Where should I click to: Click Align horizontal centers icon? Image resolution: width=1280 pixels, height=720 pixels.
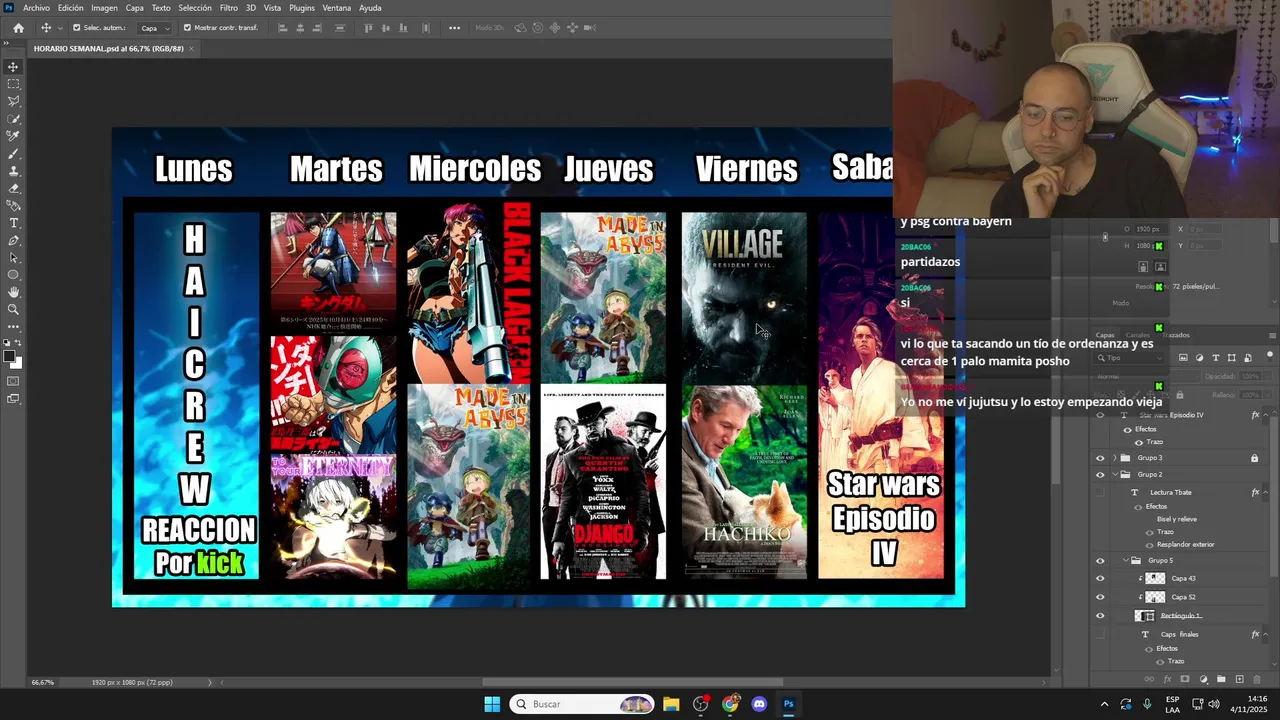coord(300,28)
